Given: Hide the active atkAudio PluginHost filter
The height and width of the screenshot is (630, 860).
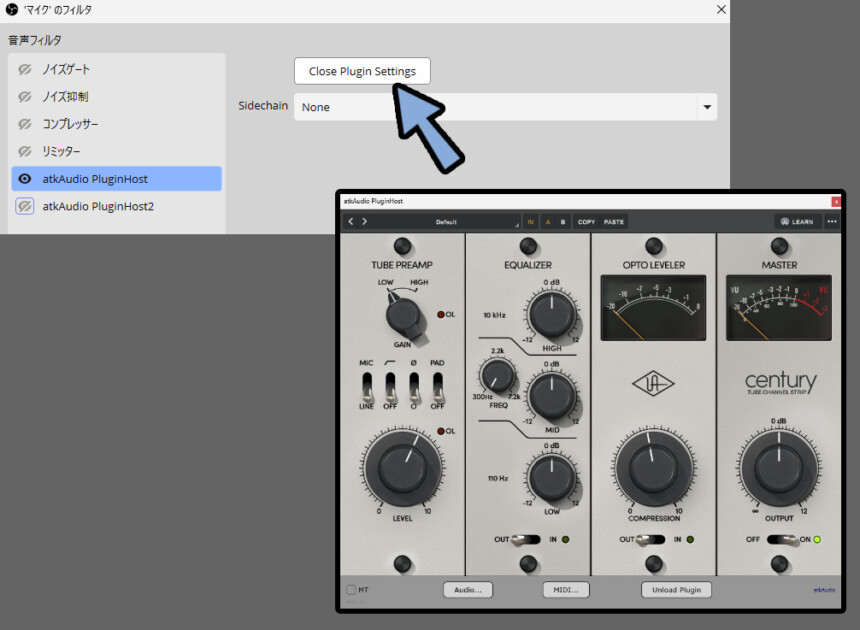Looking at the screenshot, I should (x=25, y=179).
